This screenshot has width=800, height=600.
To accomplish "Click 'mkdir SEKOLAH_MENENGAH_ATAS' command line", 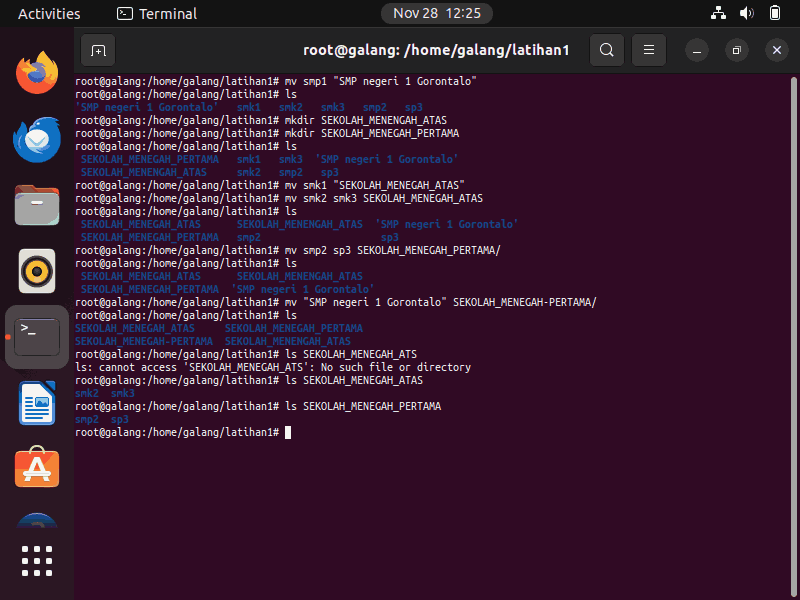I will (261, 120).
